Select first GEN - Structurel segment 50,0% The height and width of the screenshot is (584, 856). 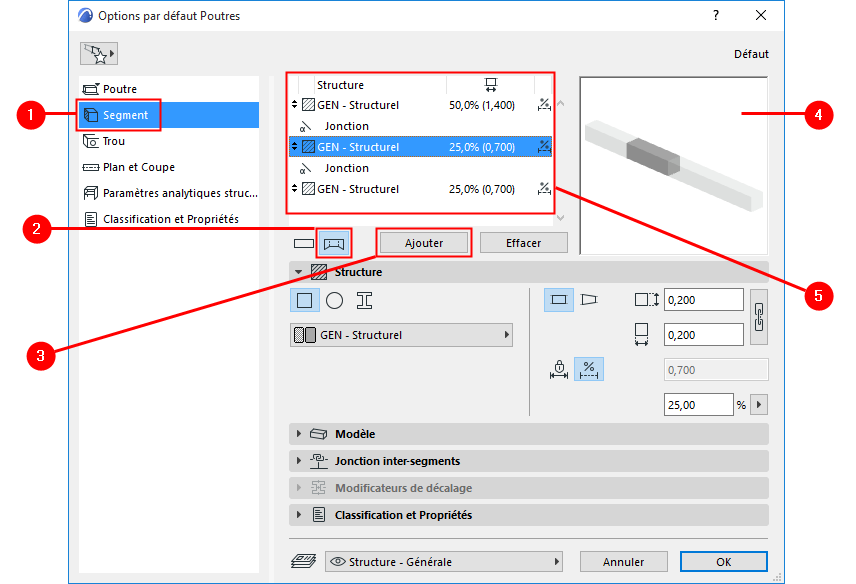(x=420, y=105)
